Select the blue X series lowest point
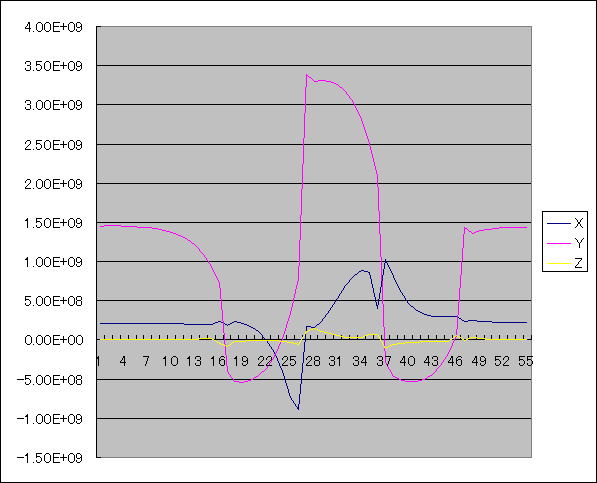The height and width of the screenshot is (483, 597). point(299,410)
